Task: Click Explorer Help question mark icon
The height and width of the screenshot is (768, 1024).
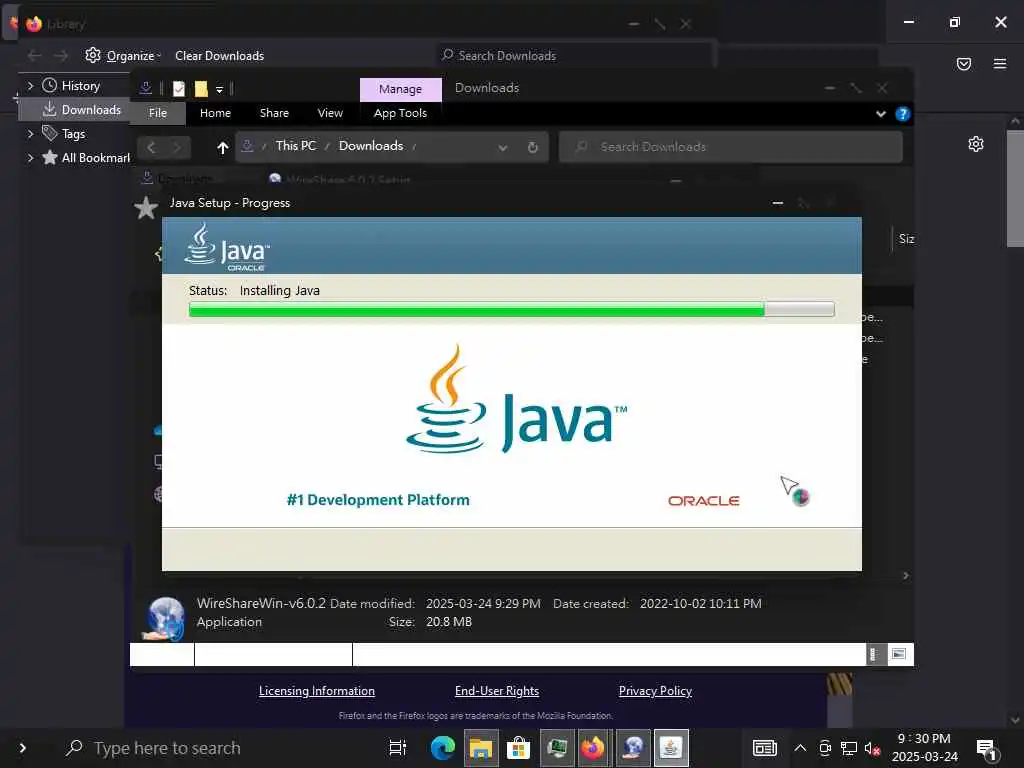Action: (x=903, y=114)
